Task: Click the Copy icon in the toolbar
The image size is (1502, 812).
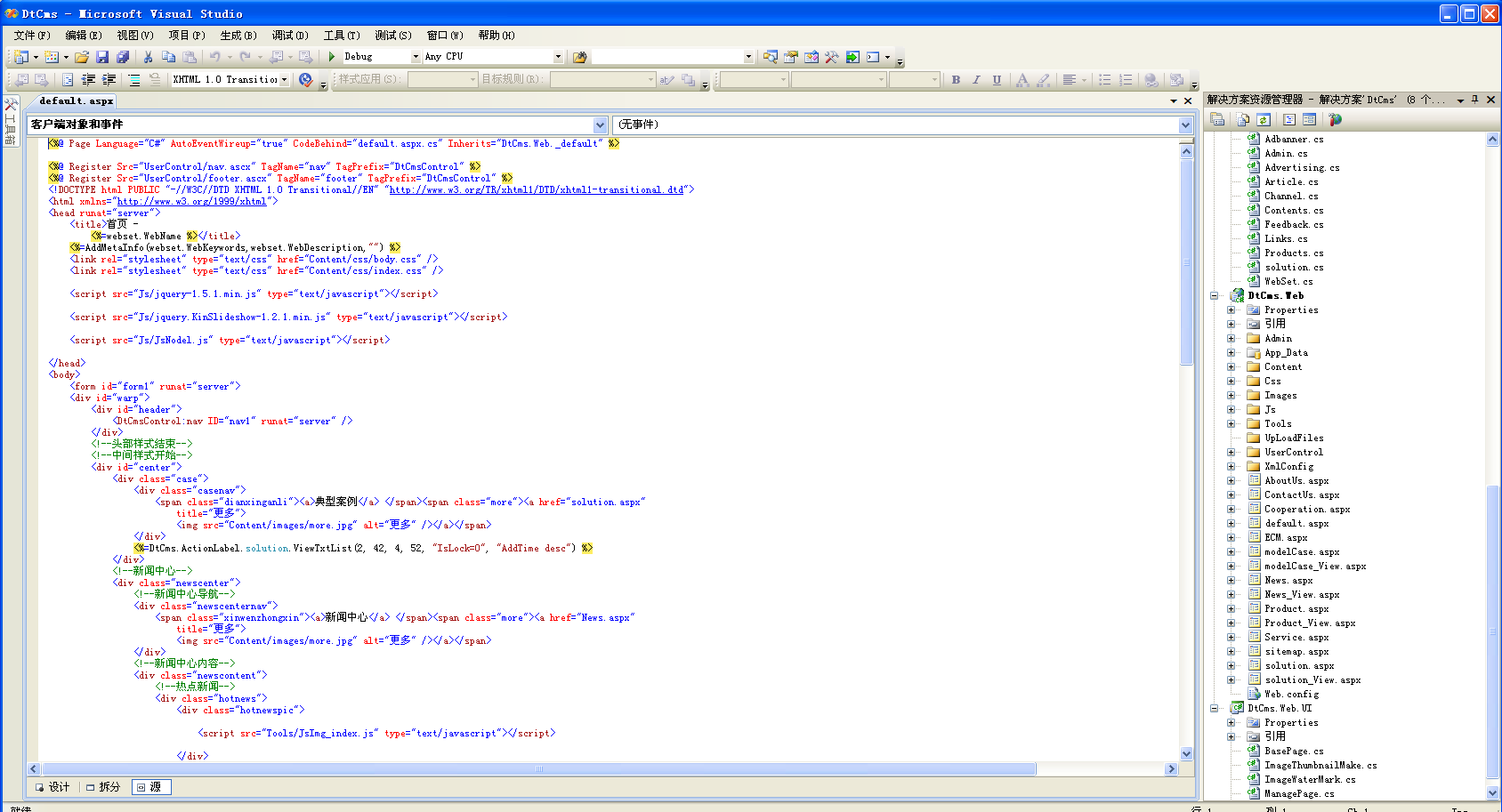Action: coord(168,57)
